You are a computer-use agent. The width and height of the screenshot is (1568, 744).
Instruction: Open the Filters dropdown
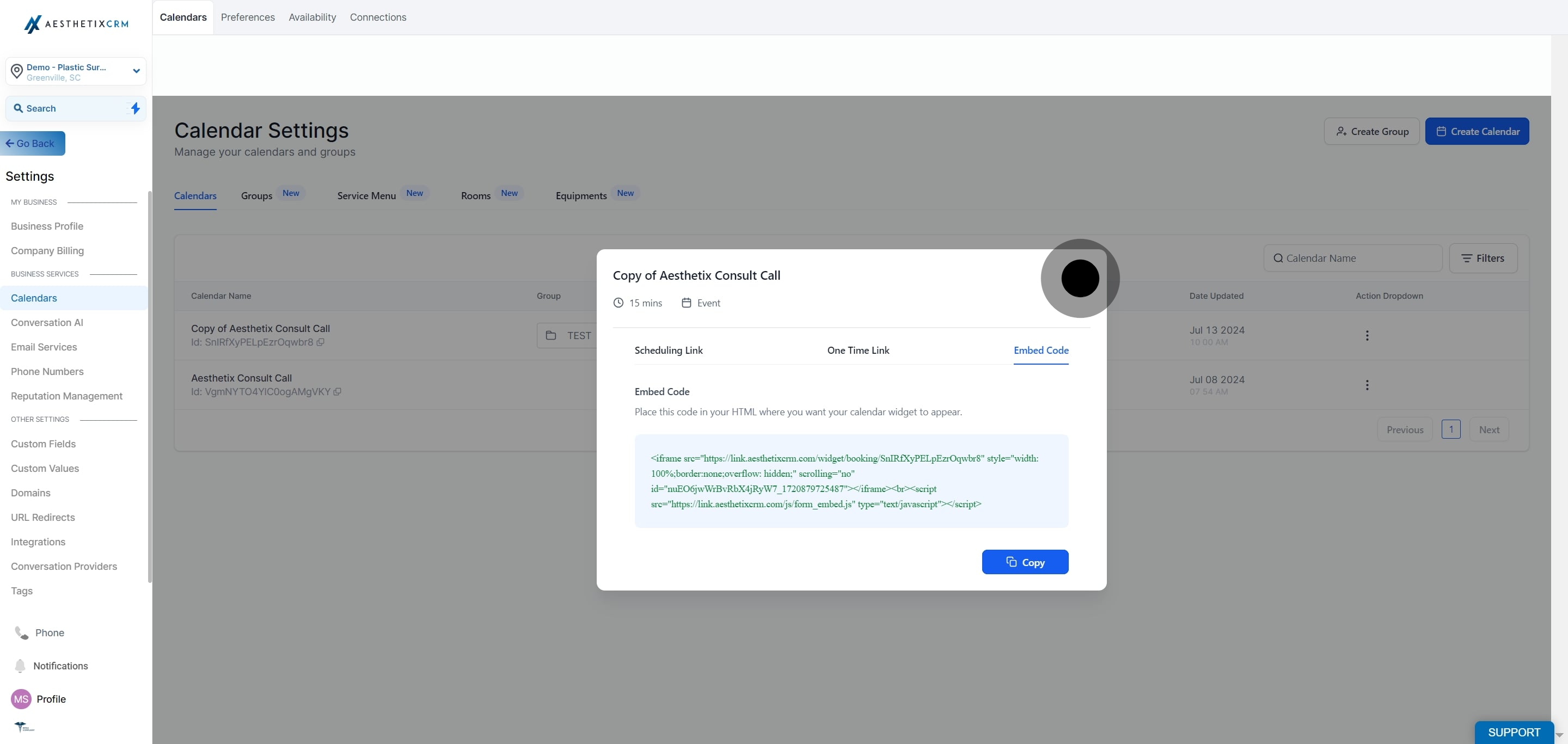pyautogui.click(x=1483, y=259)
